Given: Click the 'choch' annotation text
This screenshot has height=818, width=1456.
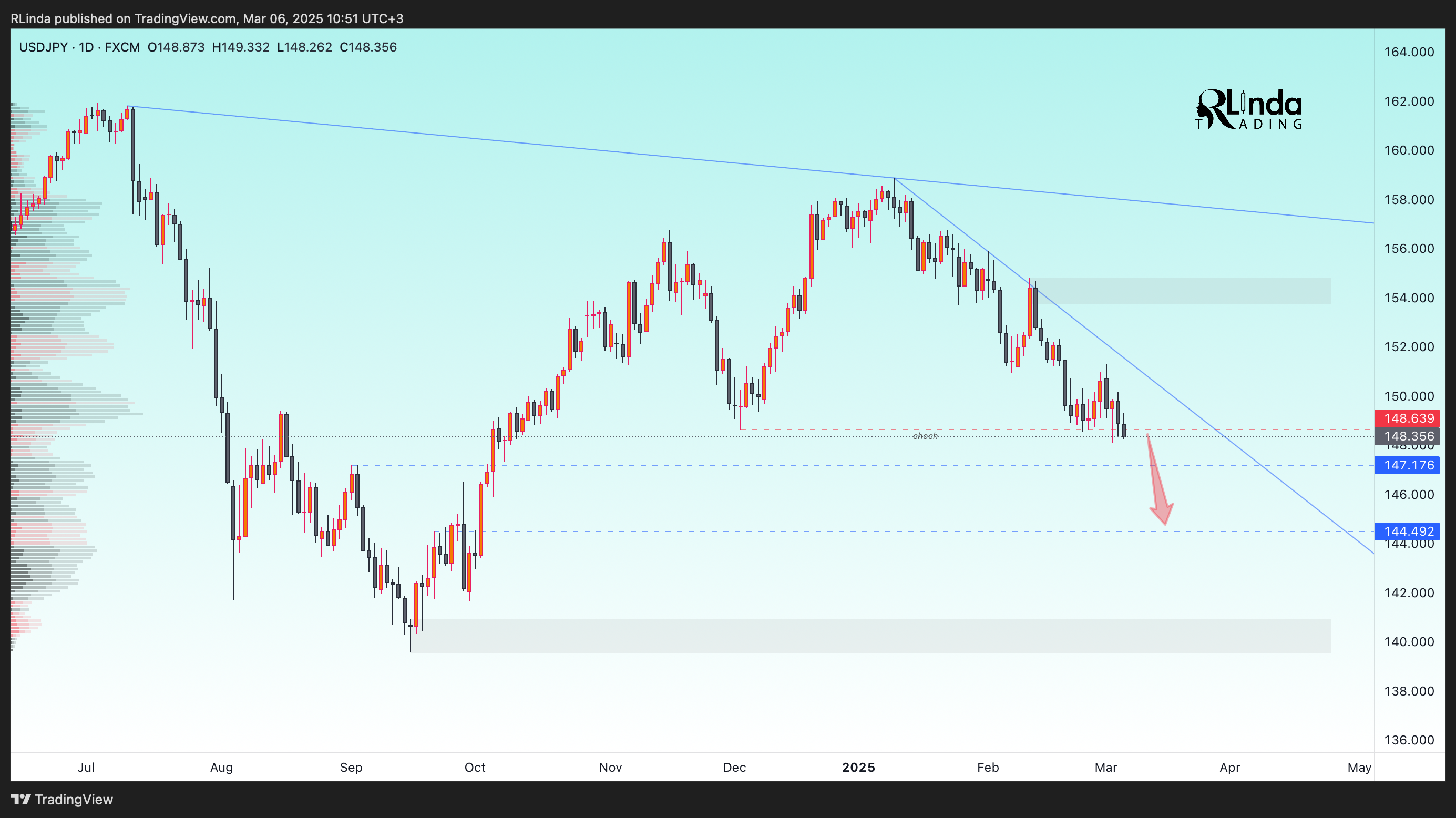Looking at the screenshot, I should tap(925, 436).
